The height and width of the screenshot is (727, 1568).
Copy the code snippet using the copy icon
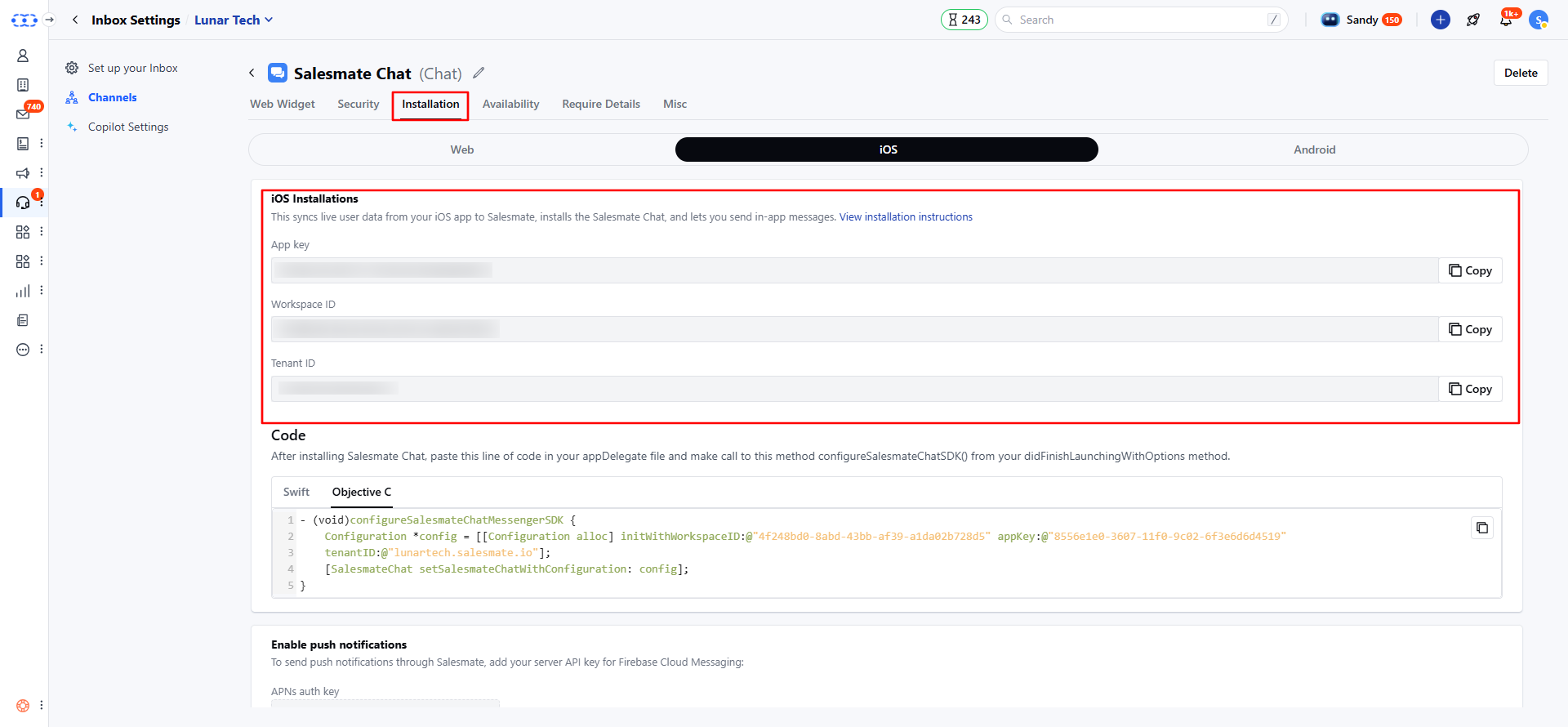[1482, 528]
